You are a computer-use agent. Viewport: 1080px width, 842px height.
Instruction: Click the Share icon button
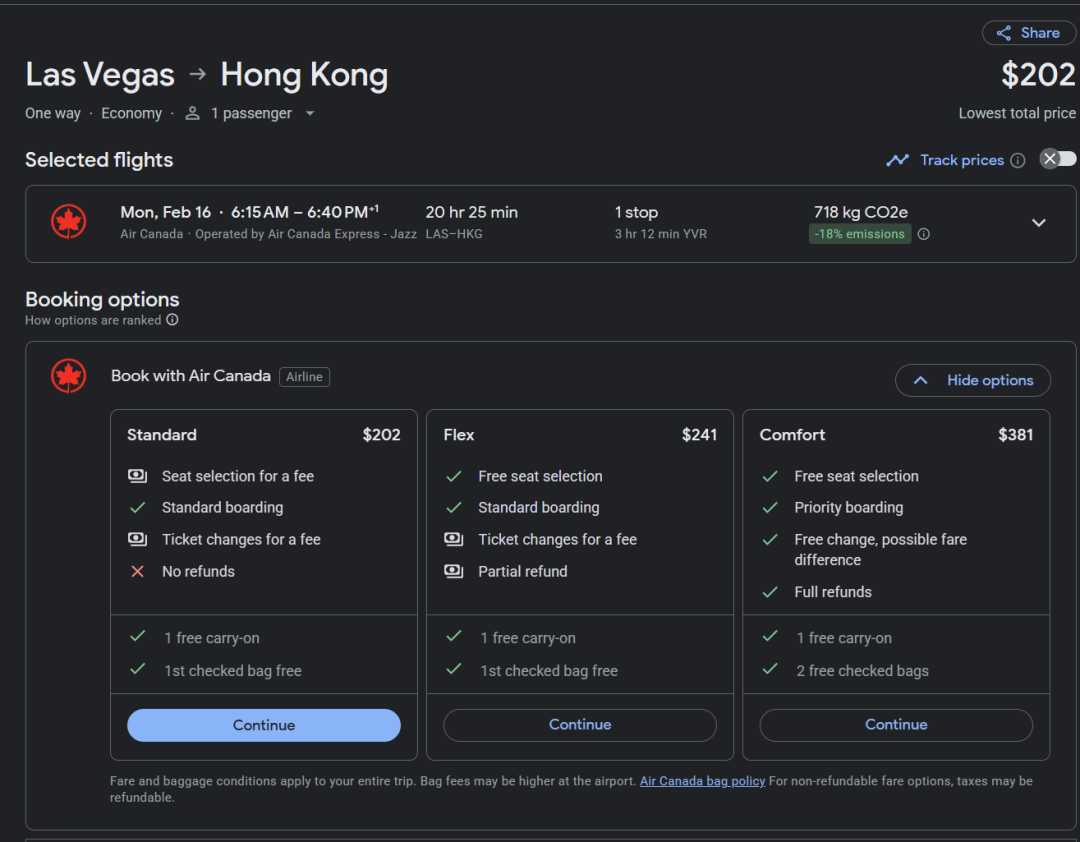1002,33
